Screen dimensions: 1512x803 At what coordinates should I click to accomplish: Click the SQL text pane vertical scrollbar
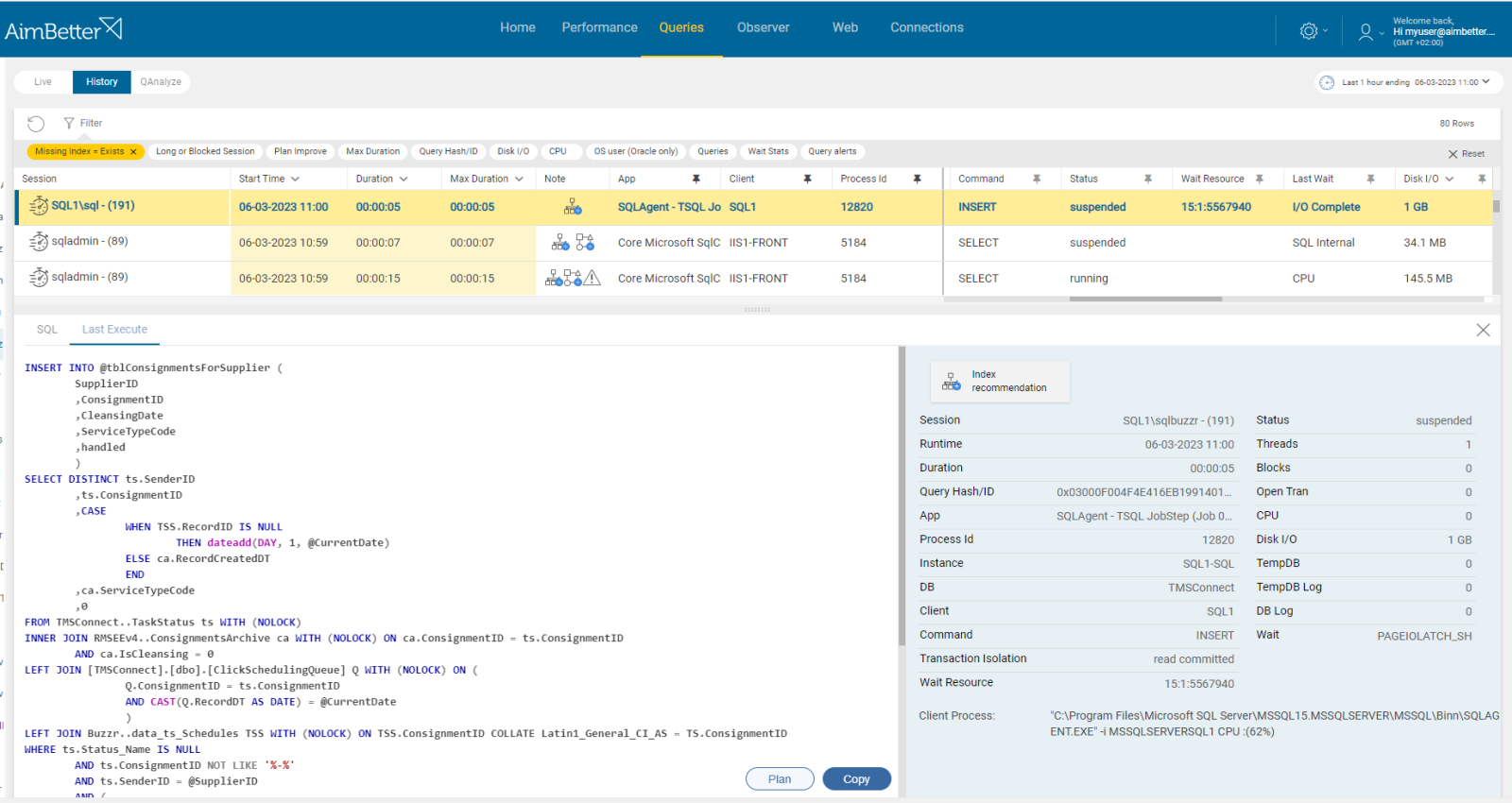point(902,497)
